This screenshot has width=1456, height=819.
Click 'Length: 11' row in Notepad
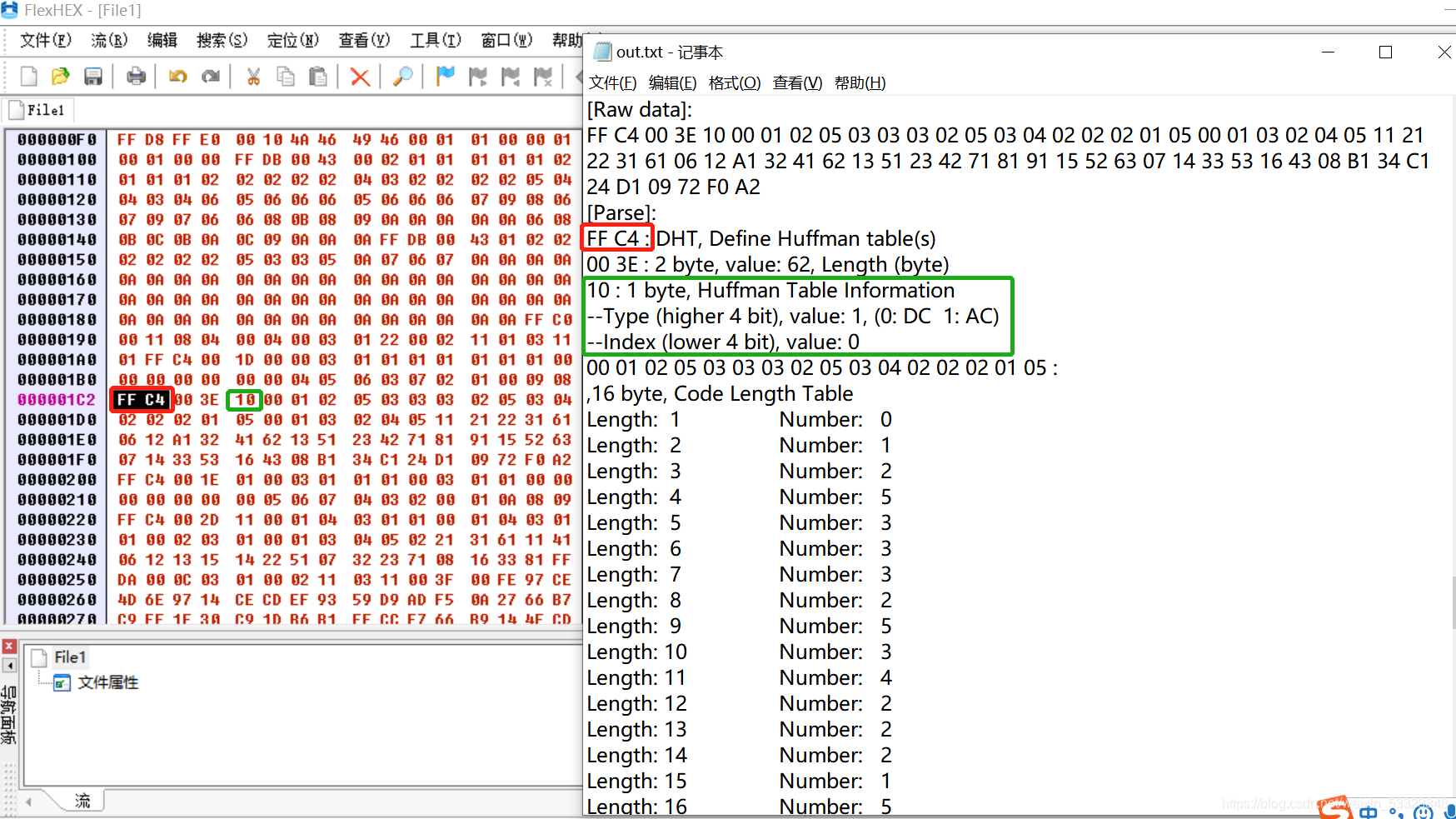(740, 678)
